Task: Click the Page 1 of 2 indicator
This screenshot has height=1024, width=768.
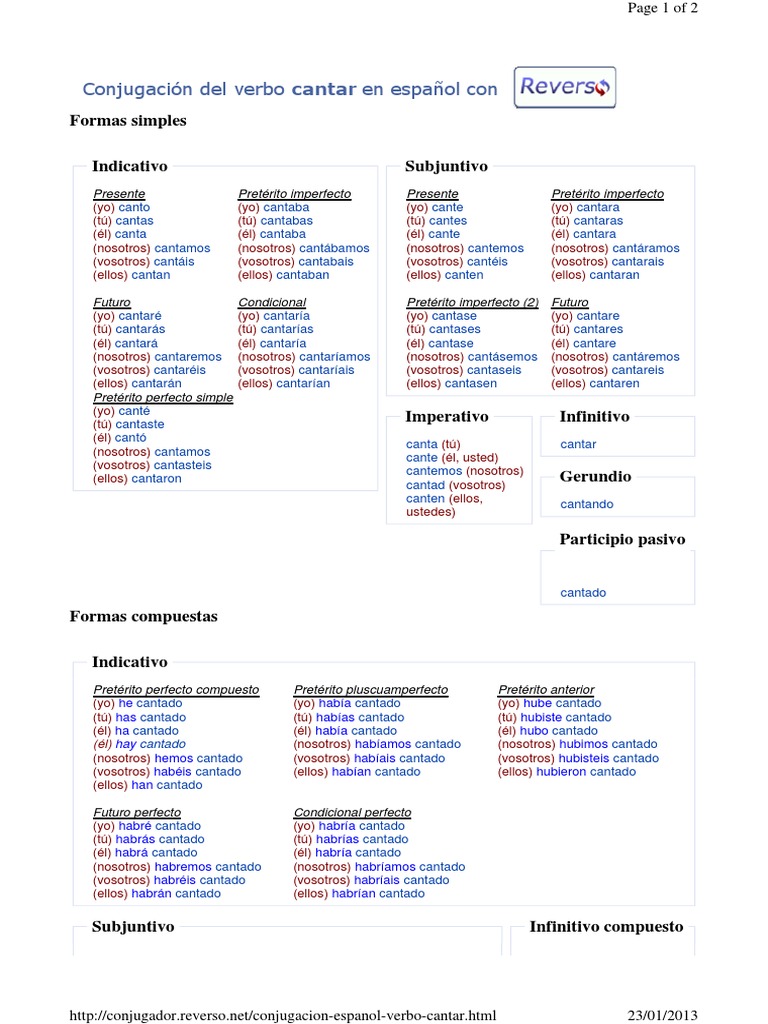Action: pos(662,8)
